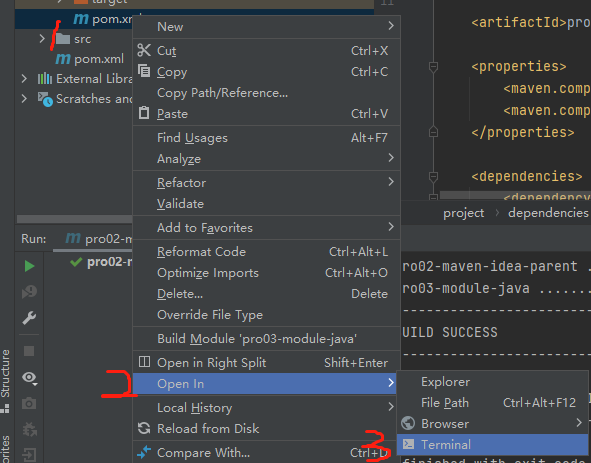Click Validate menu entry
The image size is (591, 463).
tap(266, 204)
